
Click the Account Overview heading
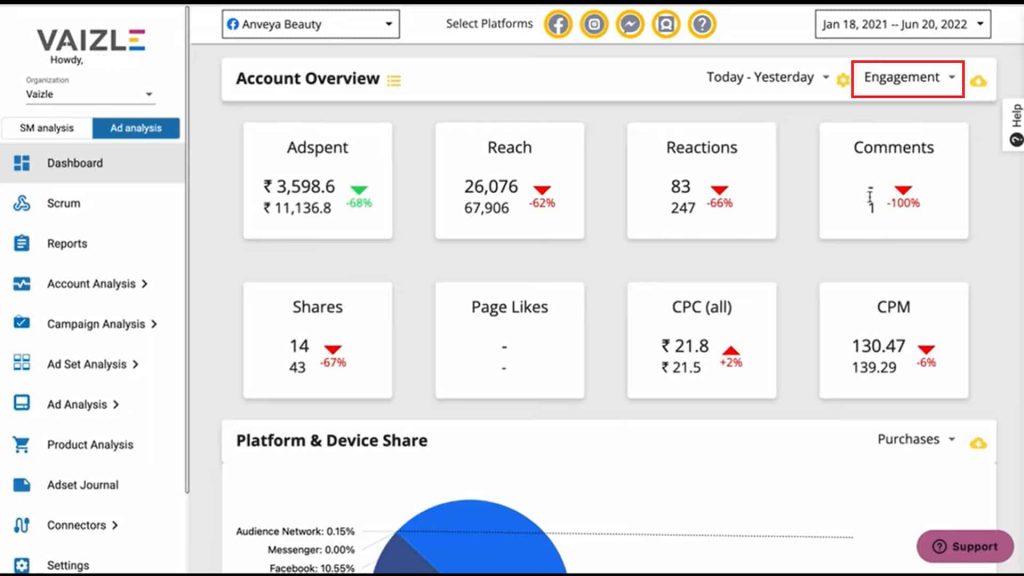pyautogui.click(x=308, y=78)
